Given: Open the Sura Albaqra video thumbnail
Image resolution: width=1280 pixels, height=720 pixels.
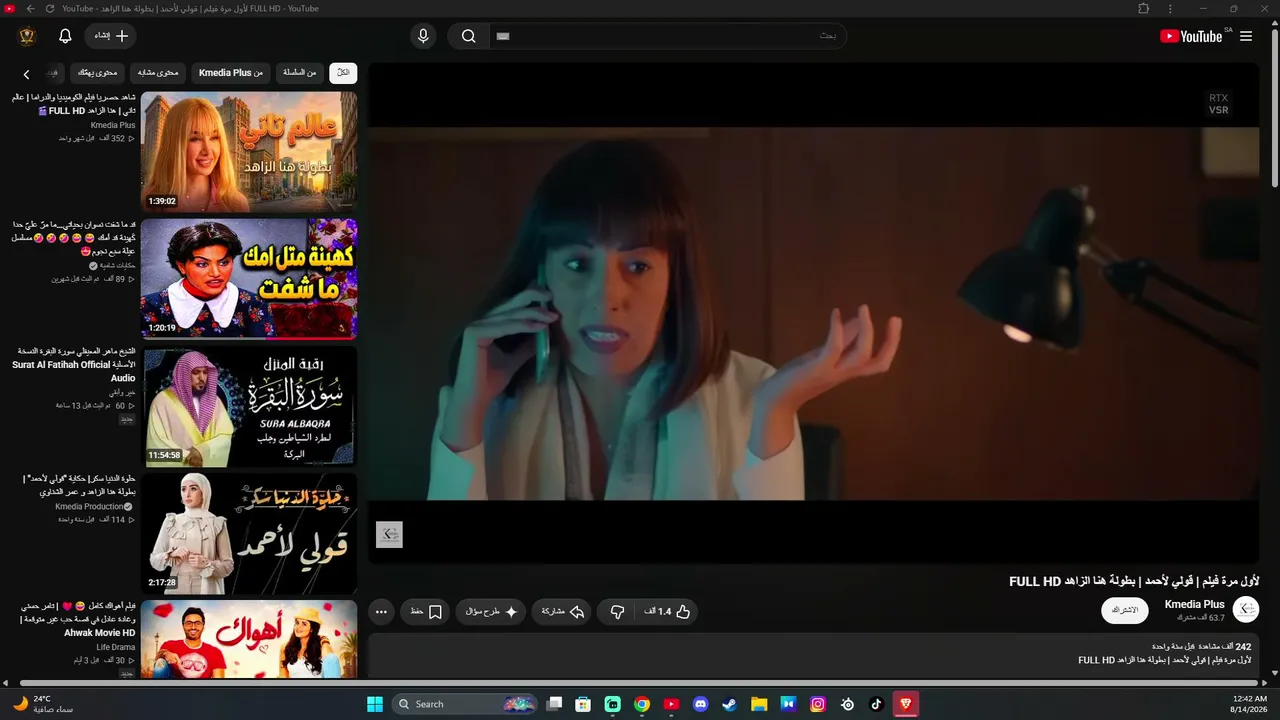Looking at the screenshot, I should (249, 407).
